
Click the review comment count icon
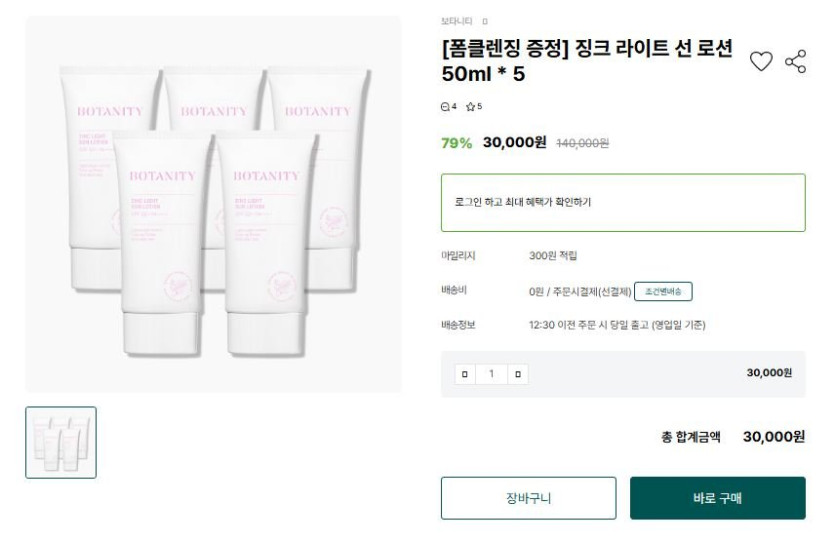pos(447,107)
